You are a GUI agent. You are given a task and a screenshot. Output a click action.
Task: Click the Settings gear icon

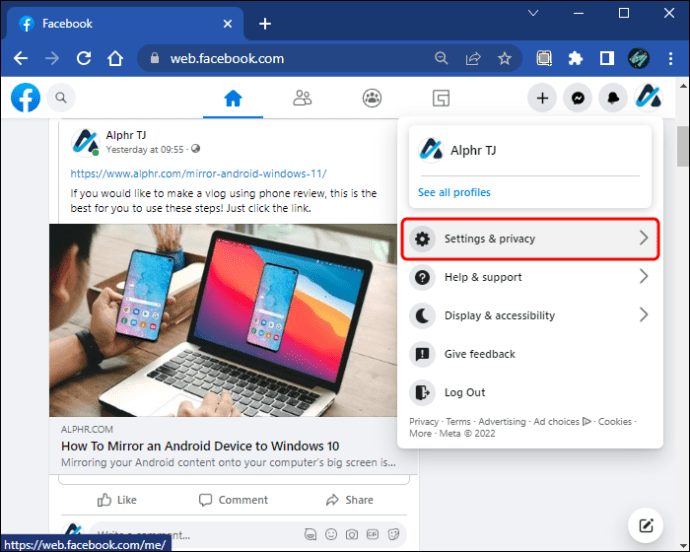pyautogui.click(x=422, y=239)
